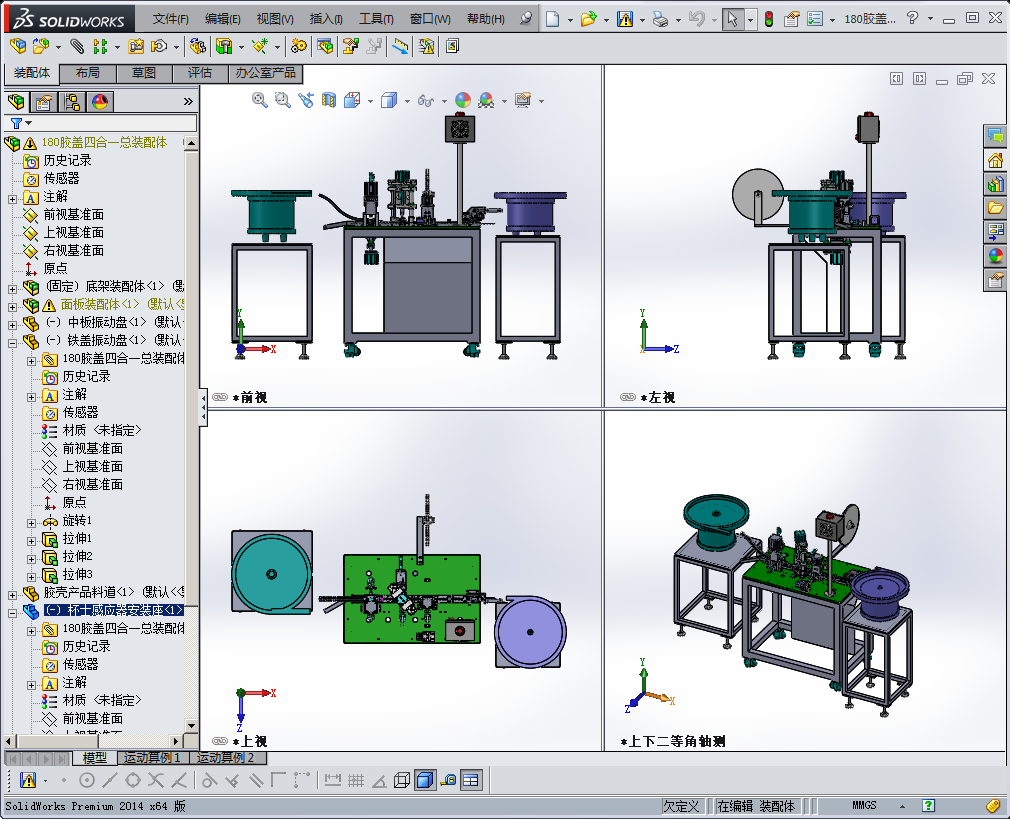Click the Previous View icon

[306, 100]
